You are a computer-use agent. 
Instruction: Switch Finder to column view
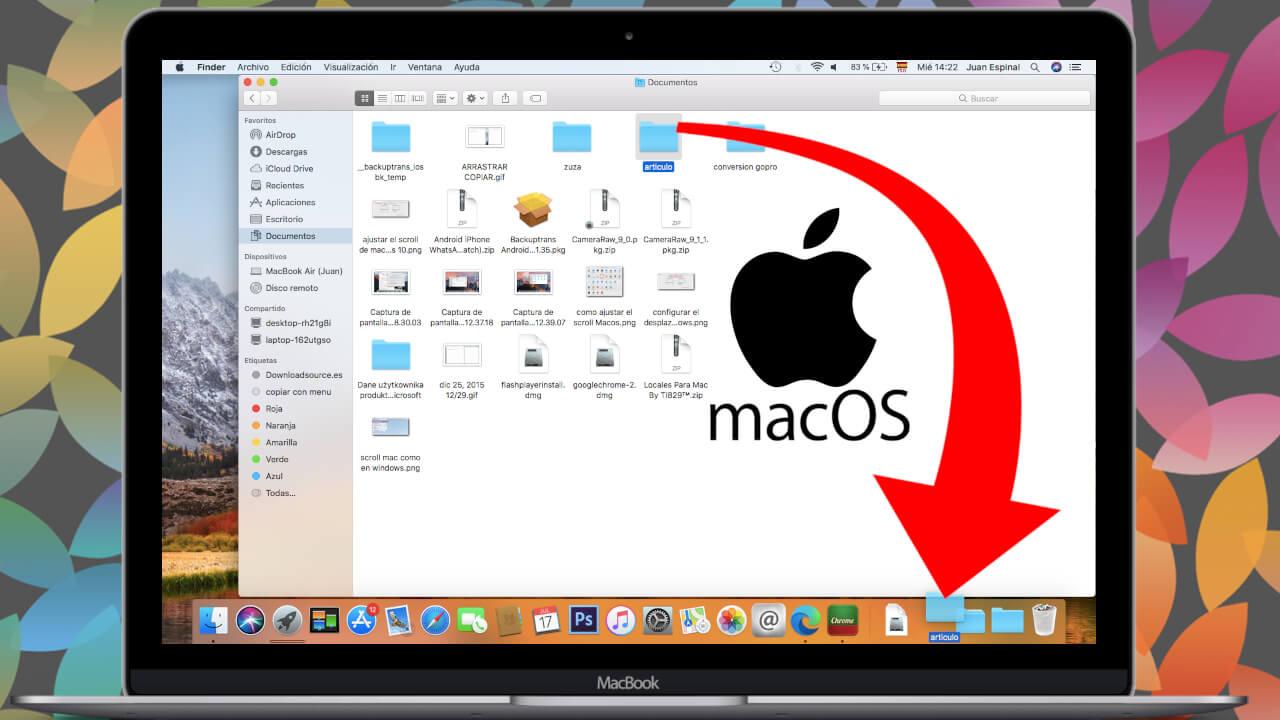[x=400, y=98]
